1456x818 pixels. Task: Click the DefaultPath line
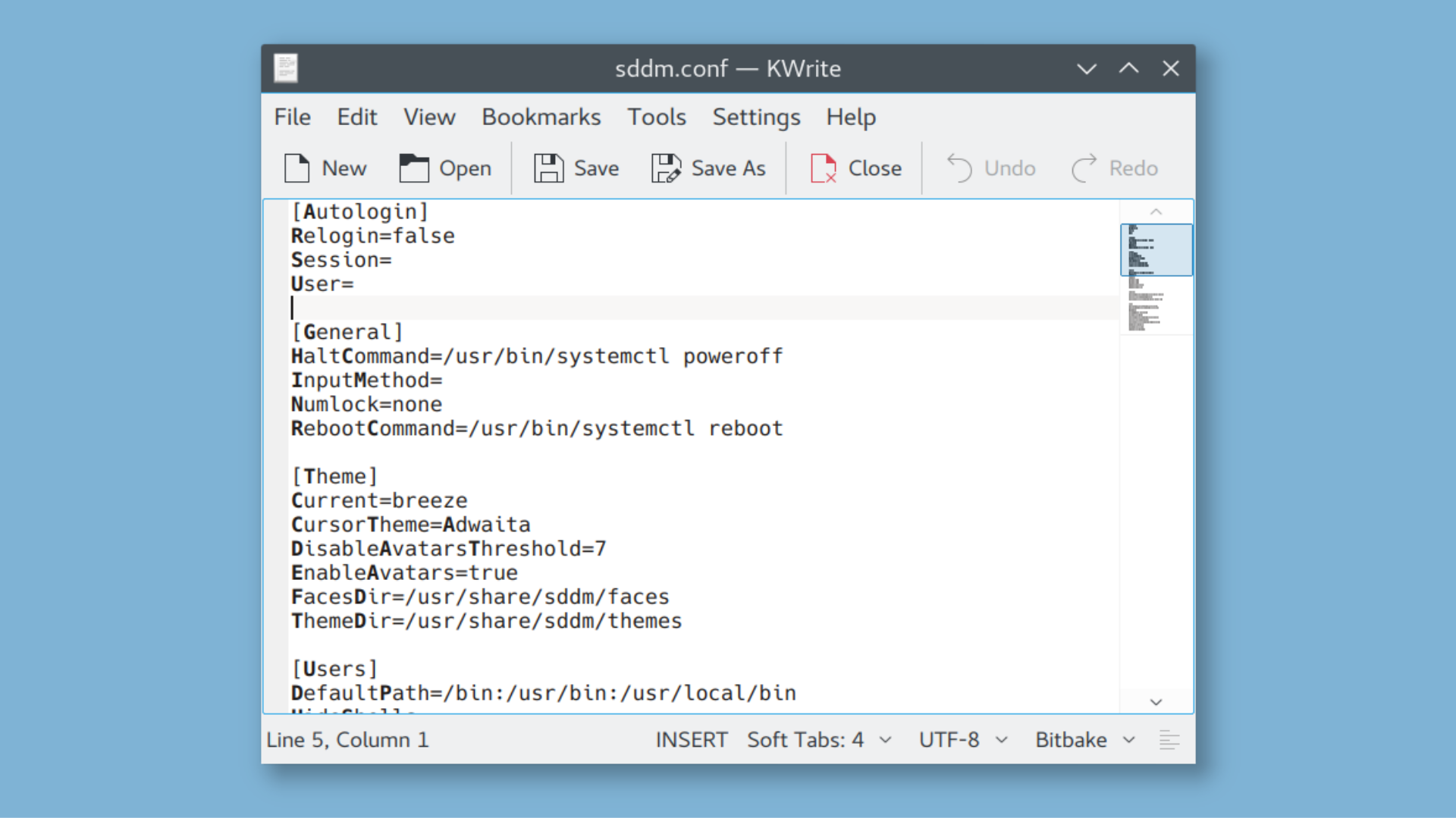(x=544, y=693)
